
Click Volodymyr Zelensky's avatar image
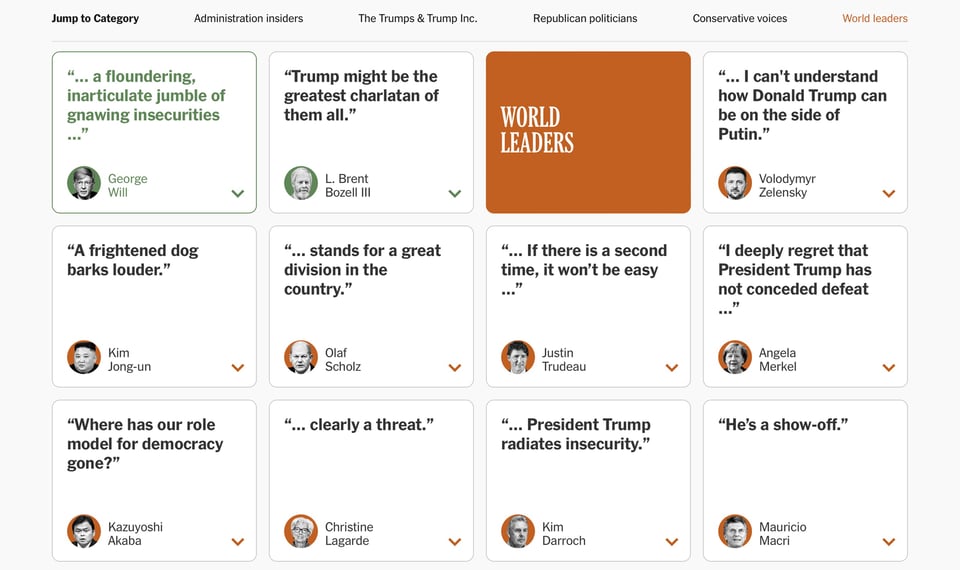735,183
